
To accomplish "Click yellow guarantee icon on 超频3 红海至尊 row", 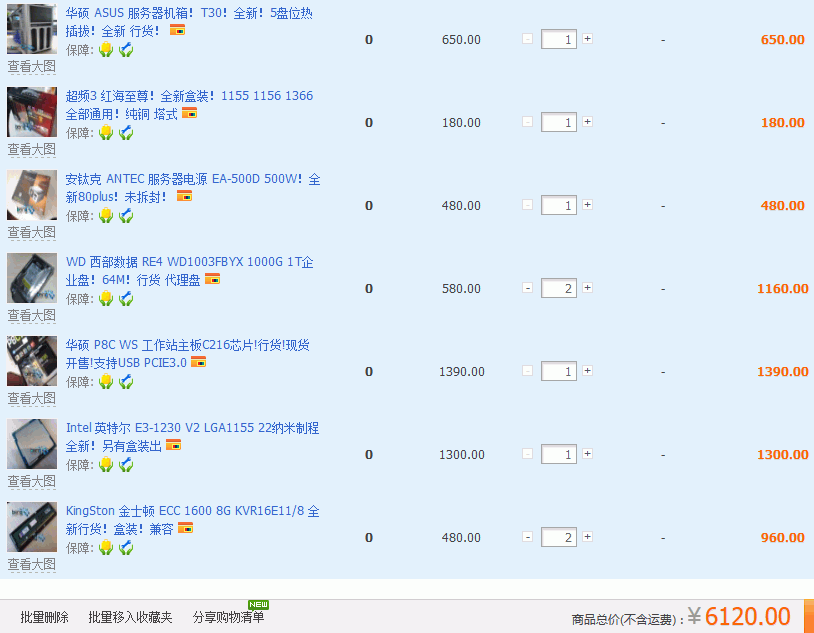I will pyautogui.click(x=106, y=133).
